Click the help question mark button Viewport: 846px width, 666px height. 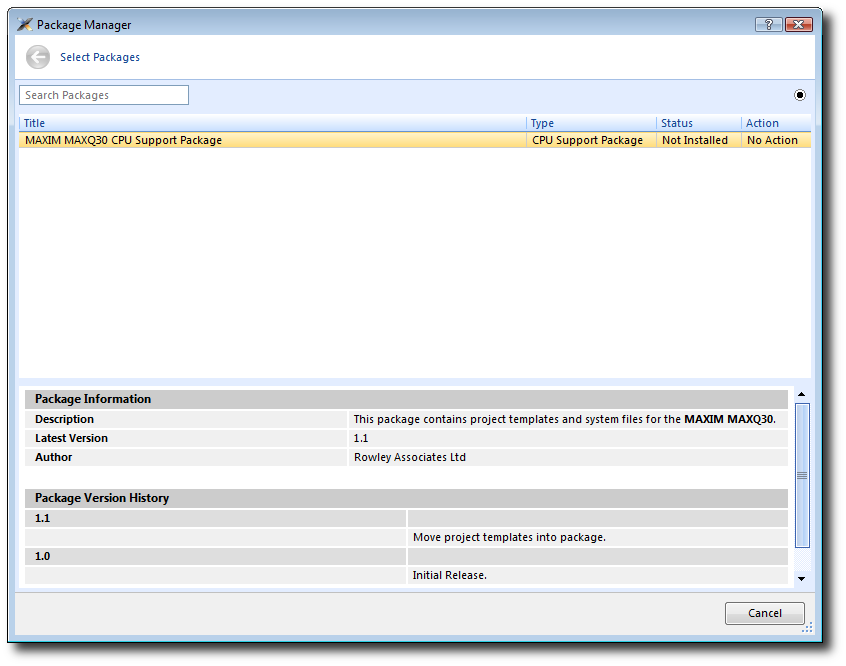tap(769, 24)
